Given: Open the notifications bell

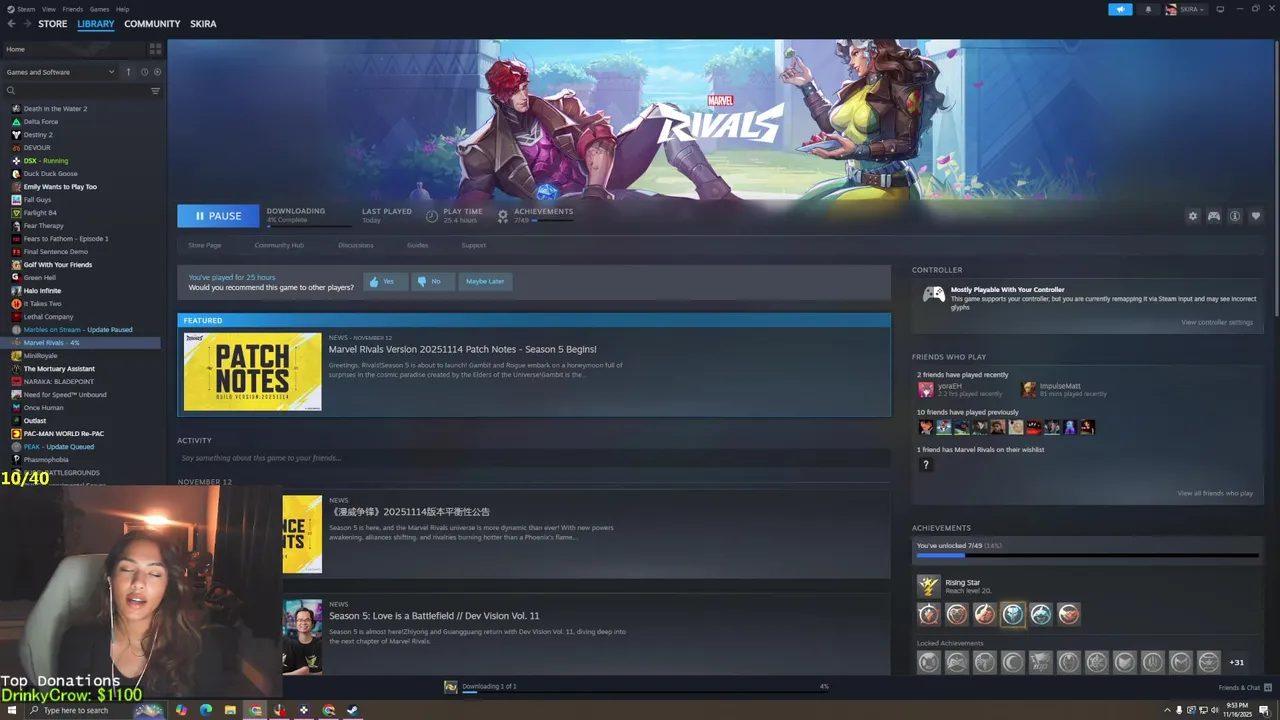Looking at the screenshot, I should pyautogui.click(x=1148, y=9).
